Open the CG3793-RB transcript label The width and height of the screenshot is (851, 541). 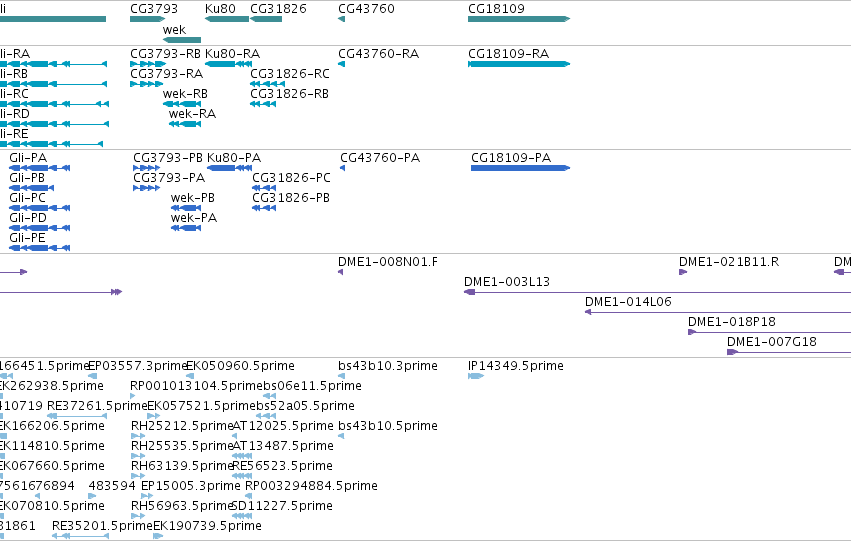[x=166, y=54]
